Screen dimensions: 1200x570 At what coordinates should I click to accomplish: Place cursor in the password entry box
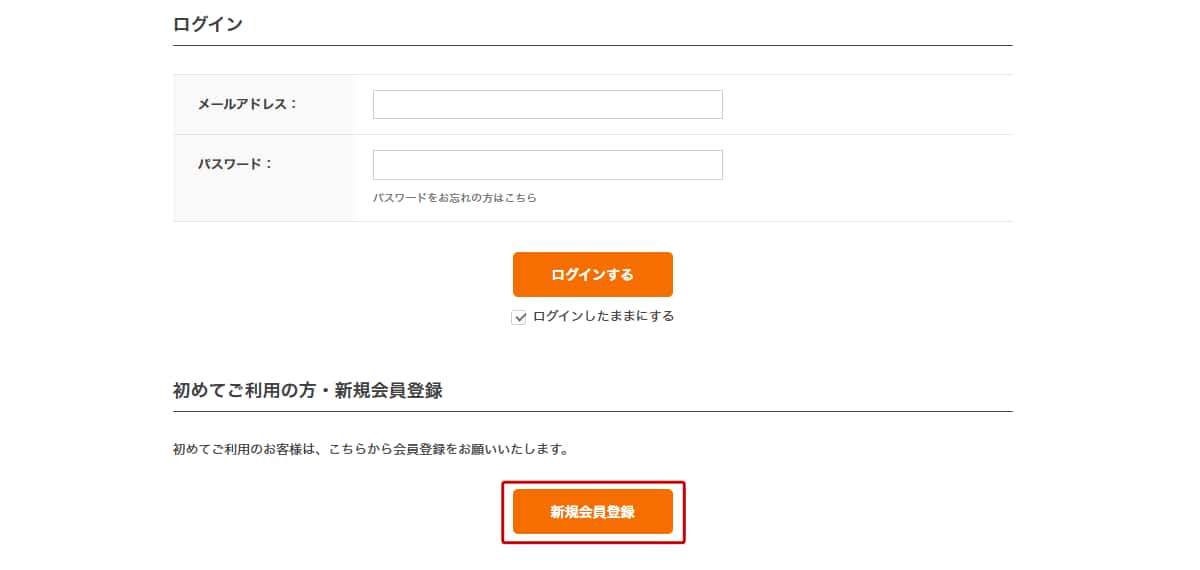547,165
